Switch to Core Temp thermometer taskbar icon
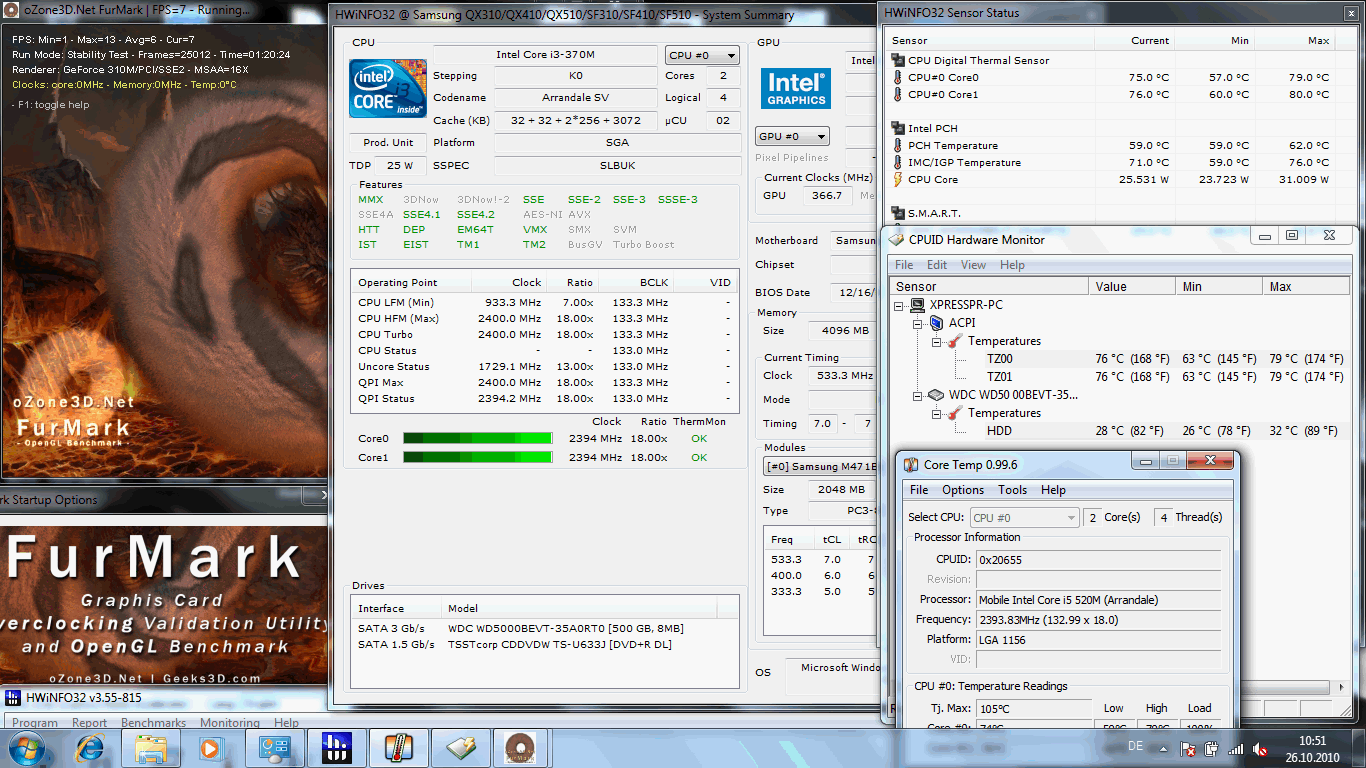This screenshot has height=768, width=1366. (x=399, y=748)
